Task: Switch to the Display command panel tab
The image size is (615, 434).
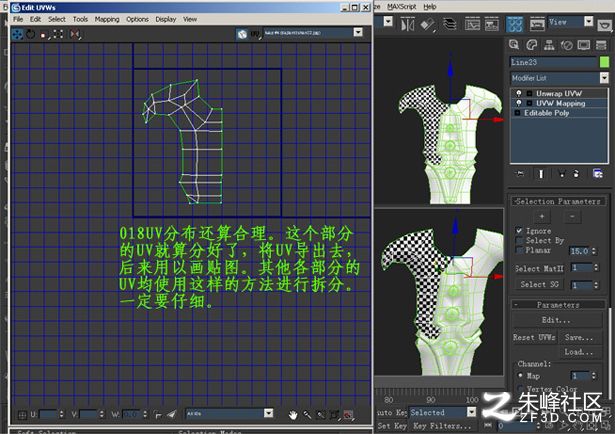Action: tap(584, 45)
